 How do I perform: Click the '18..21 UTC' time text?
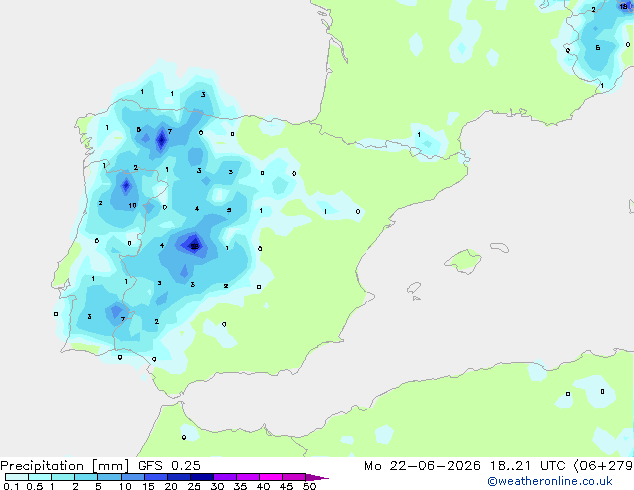(527, 466)
